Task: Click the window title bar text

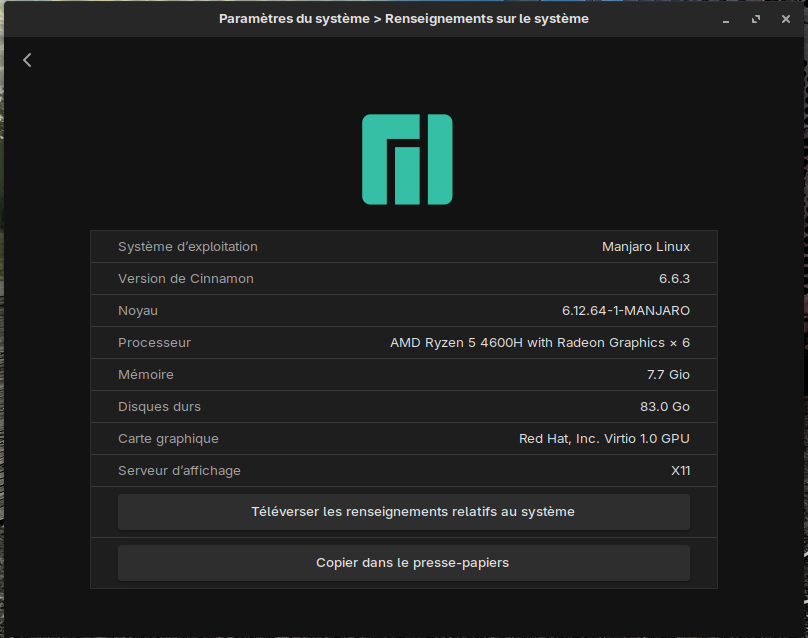Action: pyautogui.click(x=403, y=19)
